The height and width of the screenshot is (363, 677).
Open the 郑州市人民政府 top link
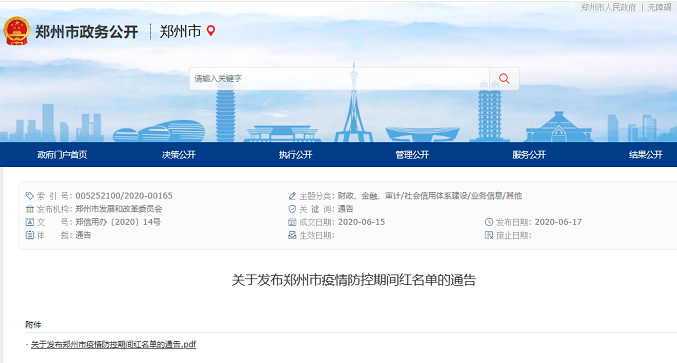click(x=608, y=7)
